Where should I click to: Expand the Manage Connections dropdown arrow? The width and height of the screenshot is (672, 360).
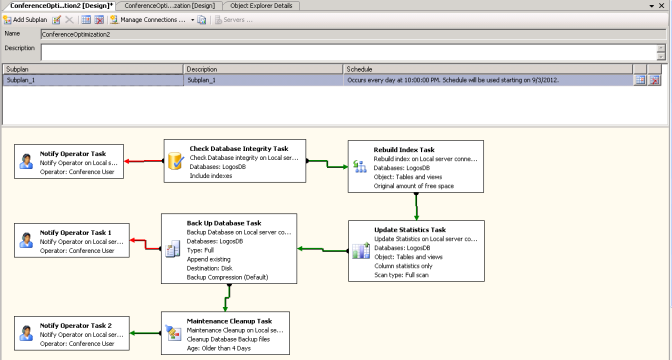click(192, 20)
